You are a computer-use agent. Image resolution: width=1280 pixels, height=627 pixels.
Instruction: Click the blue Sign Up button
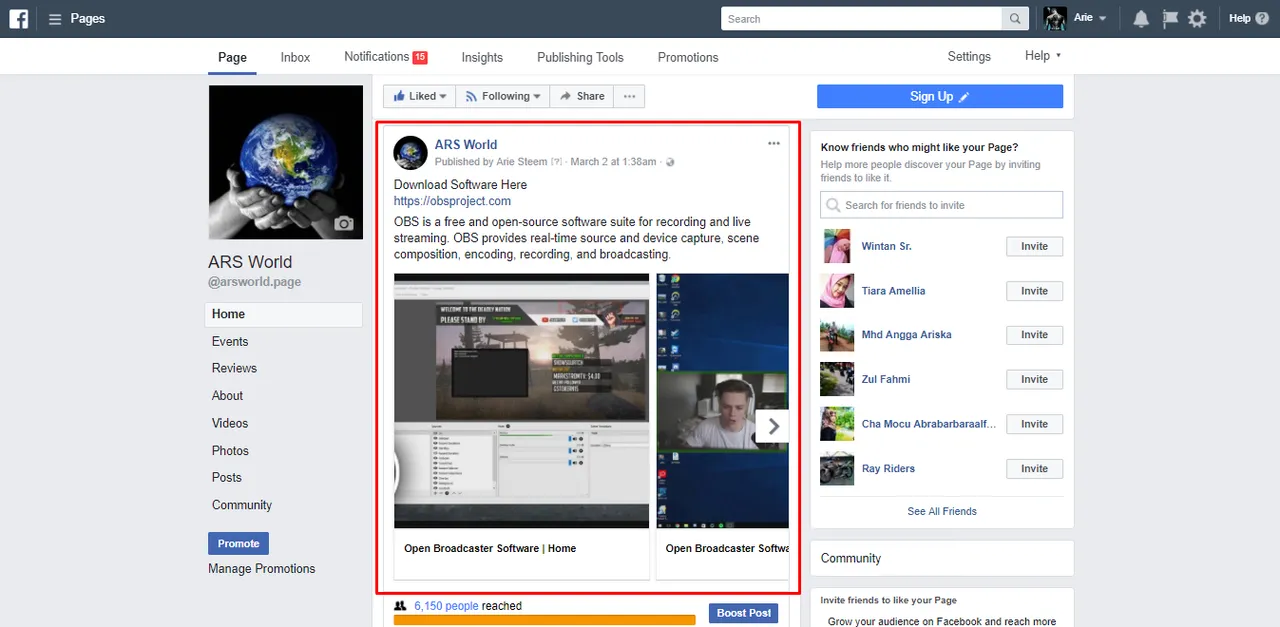pyautogui.click(x=940, y=96)
